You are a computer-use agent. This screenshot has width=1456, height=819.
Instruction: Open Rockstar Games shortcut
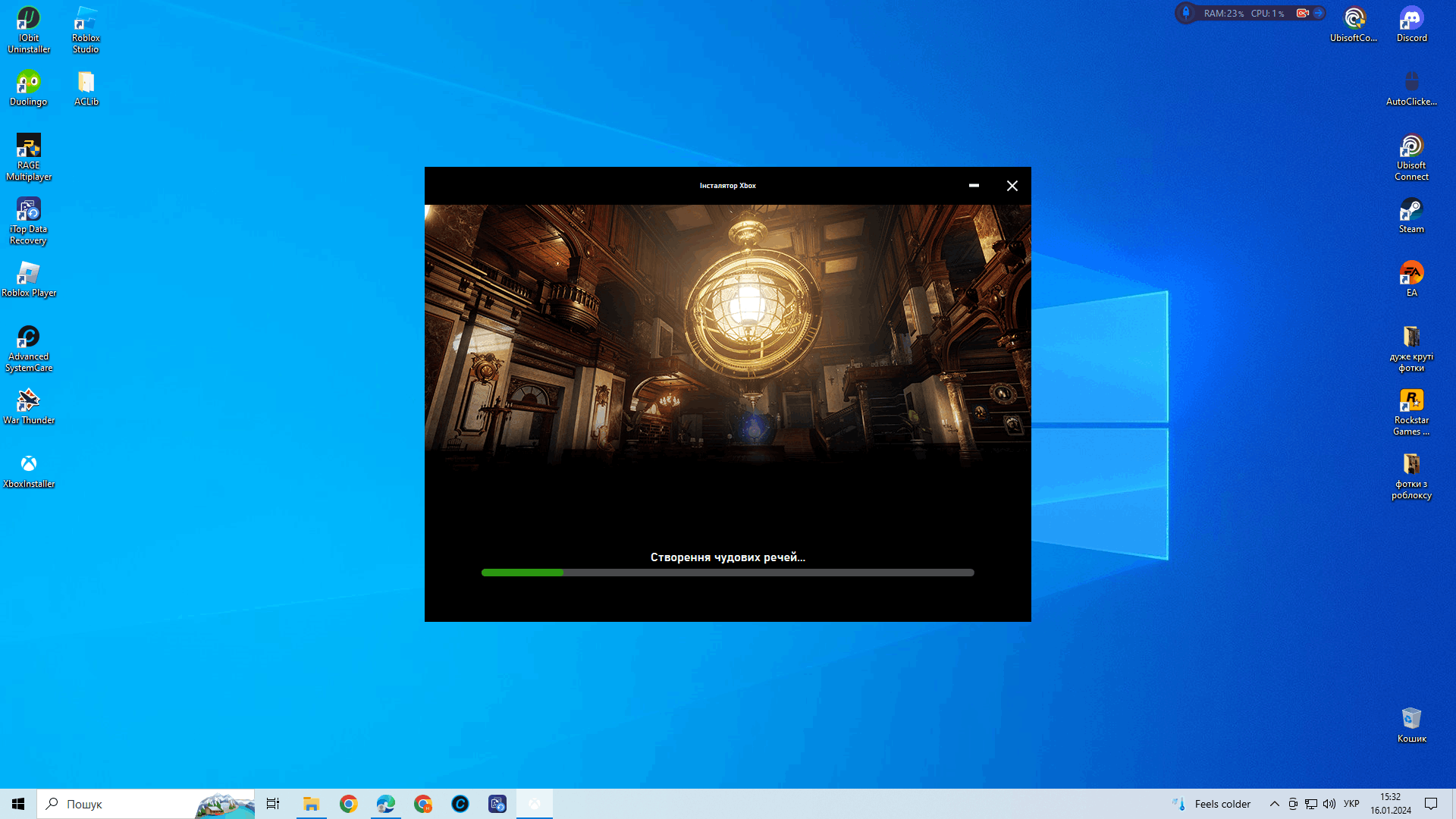click(1411, 413)
